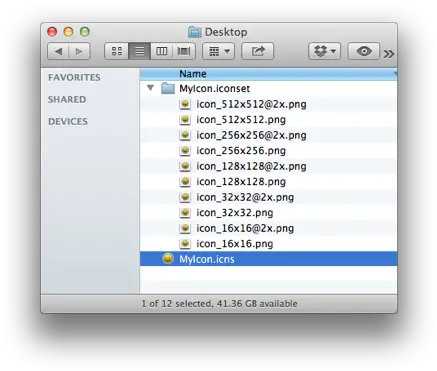Switch to icon view mode
Viewport: 437px width, 371px height.
coord(116,51)
